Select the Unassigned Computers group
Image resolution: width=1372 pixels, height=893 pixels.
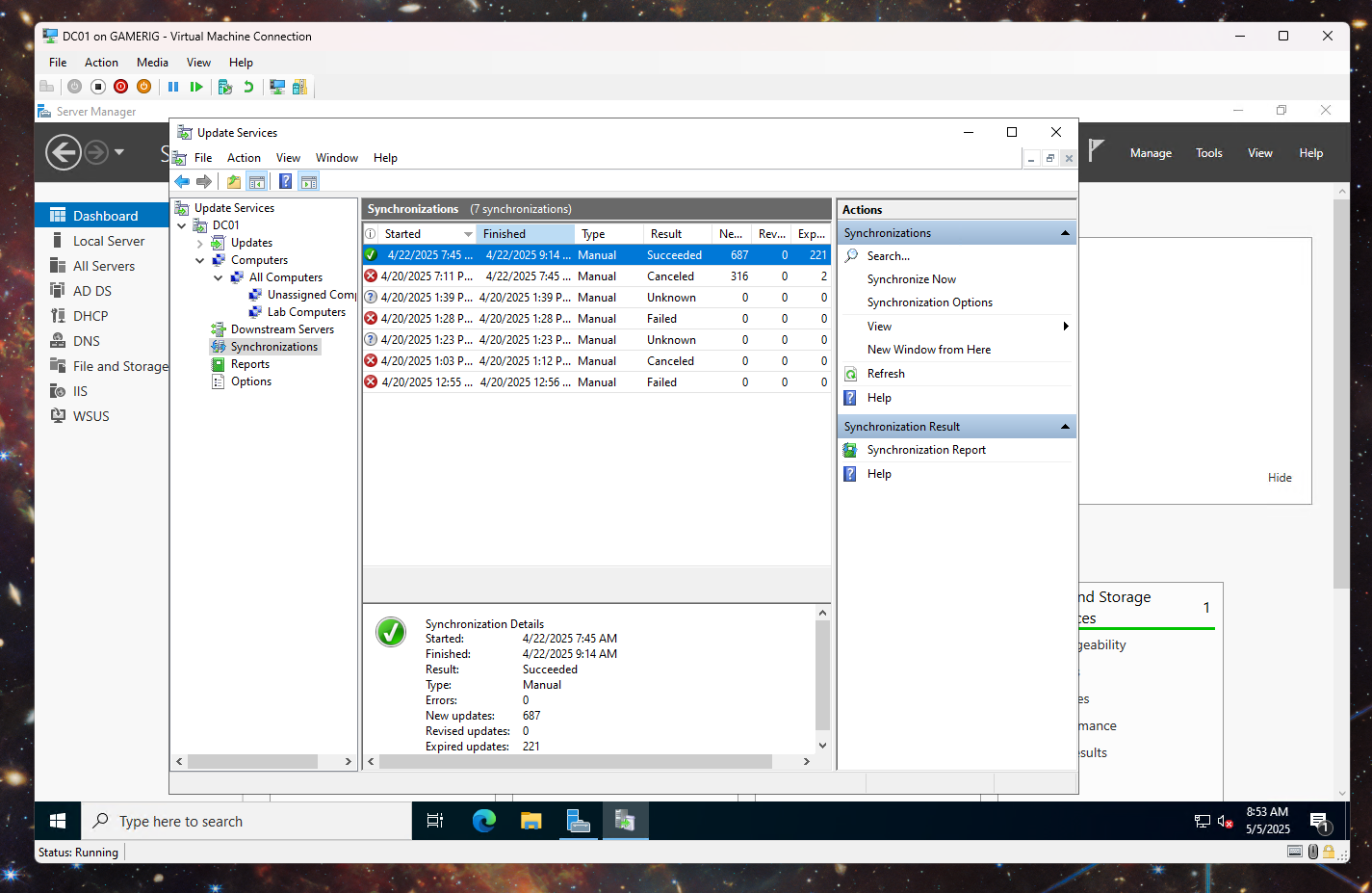(311, 295)
